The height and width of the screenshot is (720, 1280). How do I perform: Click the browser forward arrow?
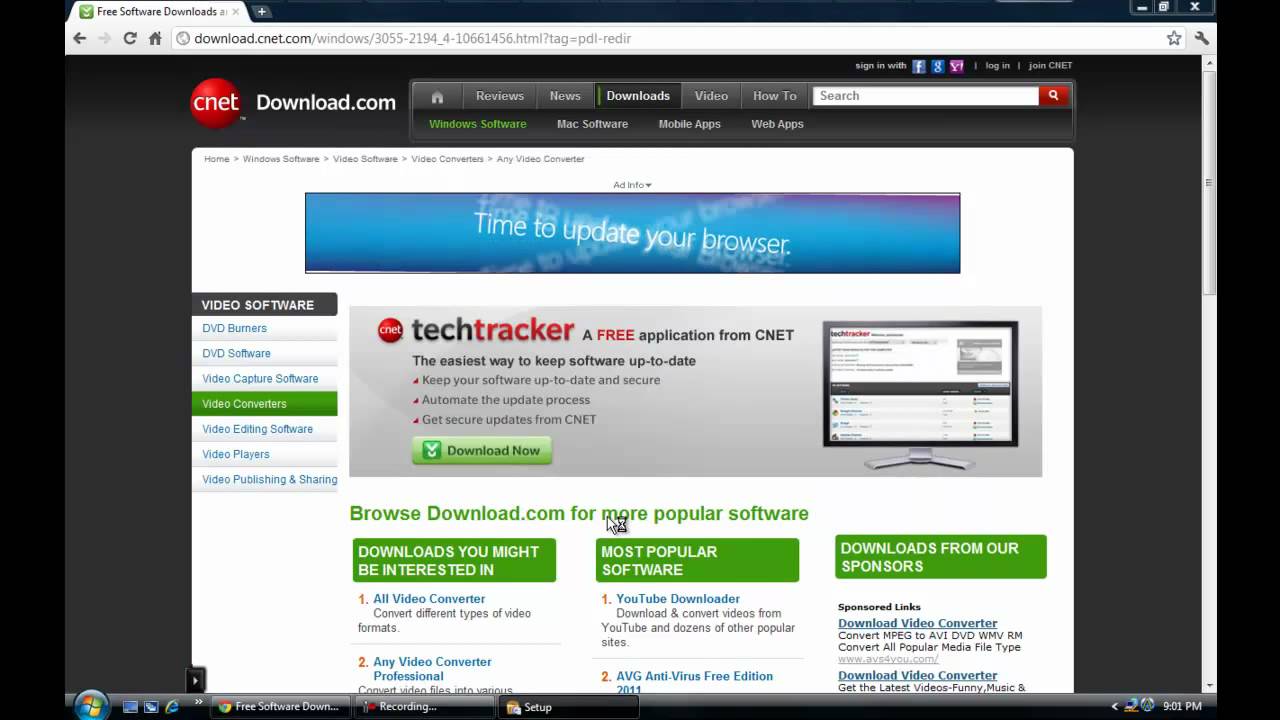(x=104, y=38)
